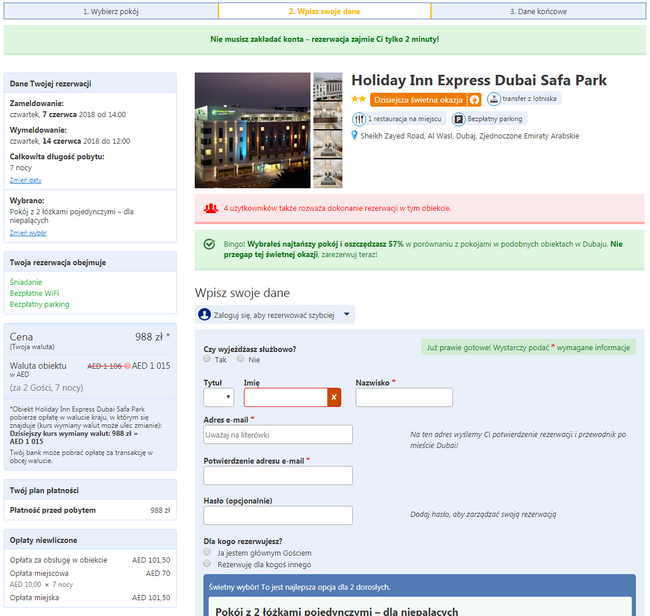Open the top small hotel thumbnail

(328, 87)
